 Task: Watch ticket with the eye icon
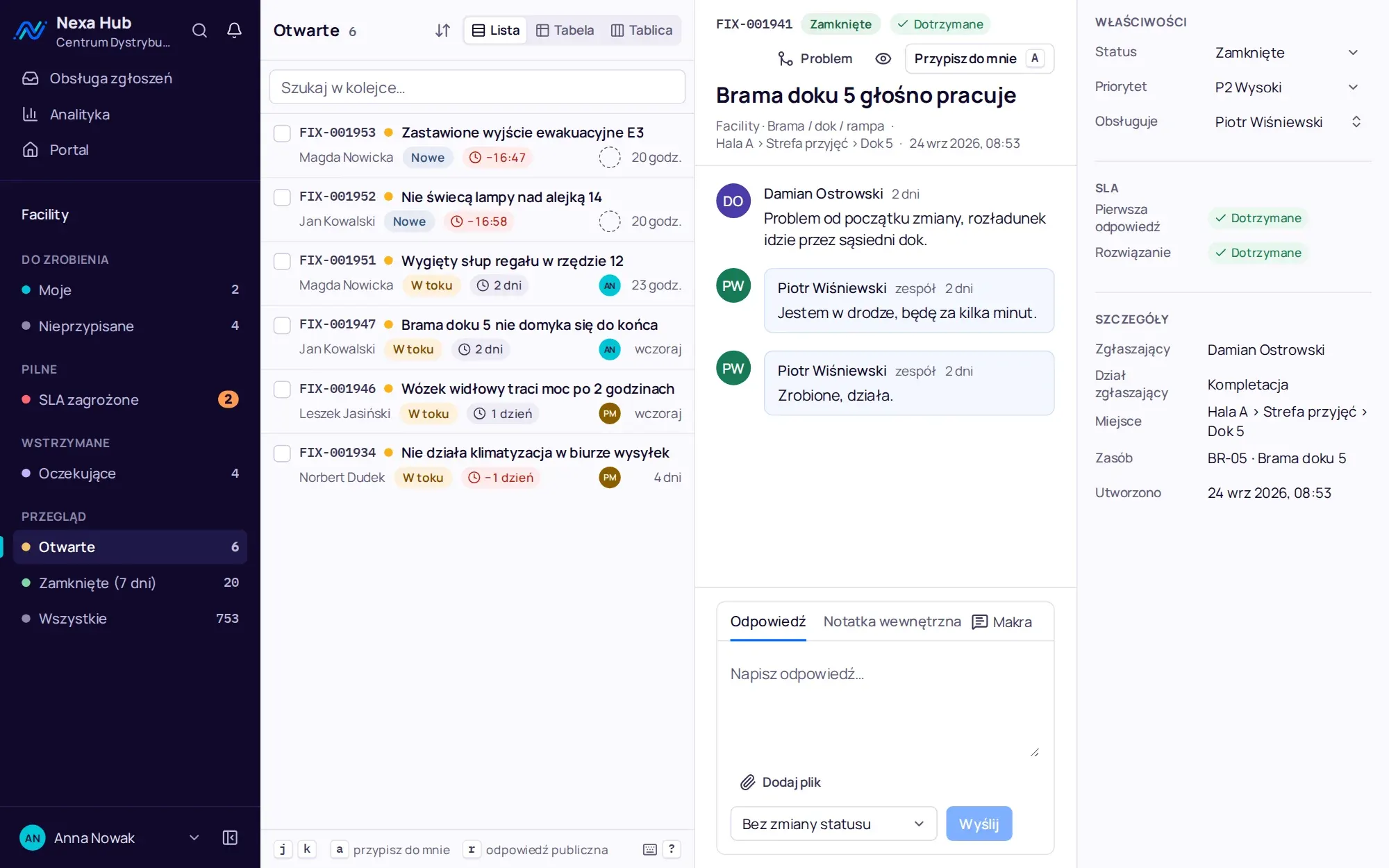click(883, 59)
